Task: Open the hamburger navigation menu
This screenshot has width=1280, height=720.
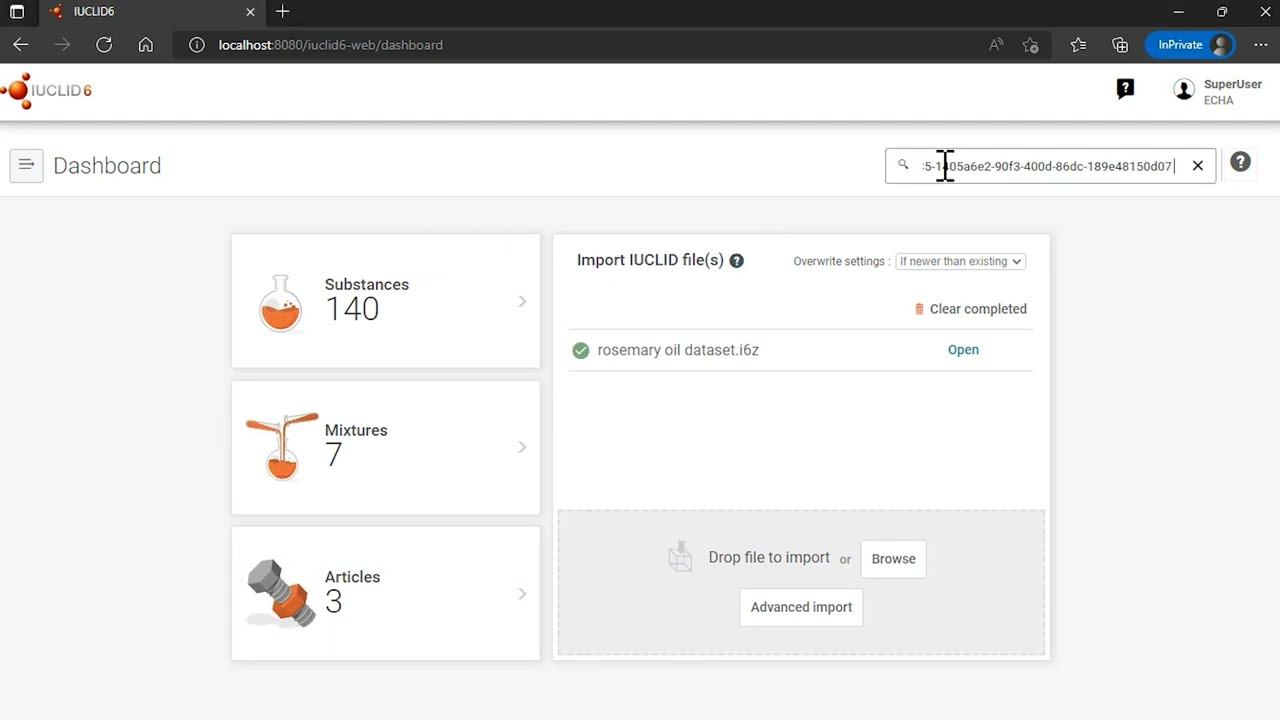Action: point(26,165)
